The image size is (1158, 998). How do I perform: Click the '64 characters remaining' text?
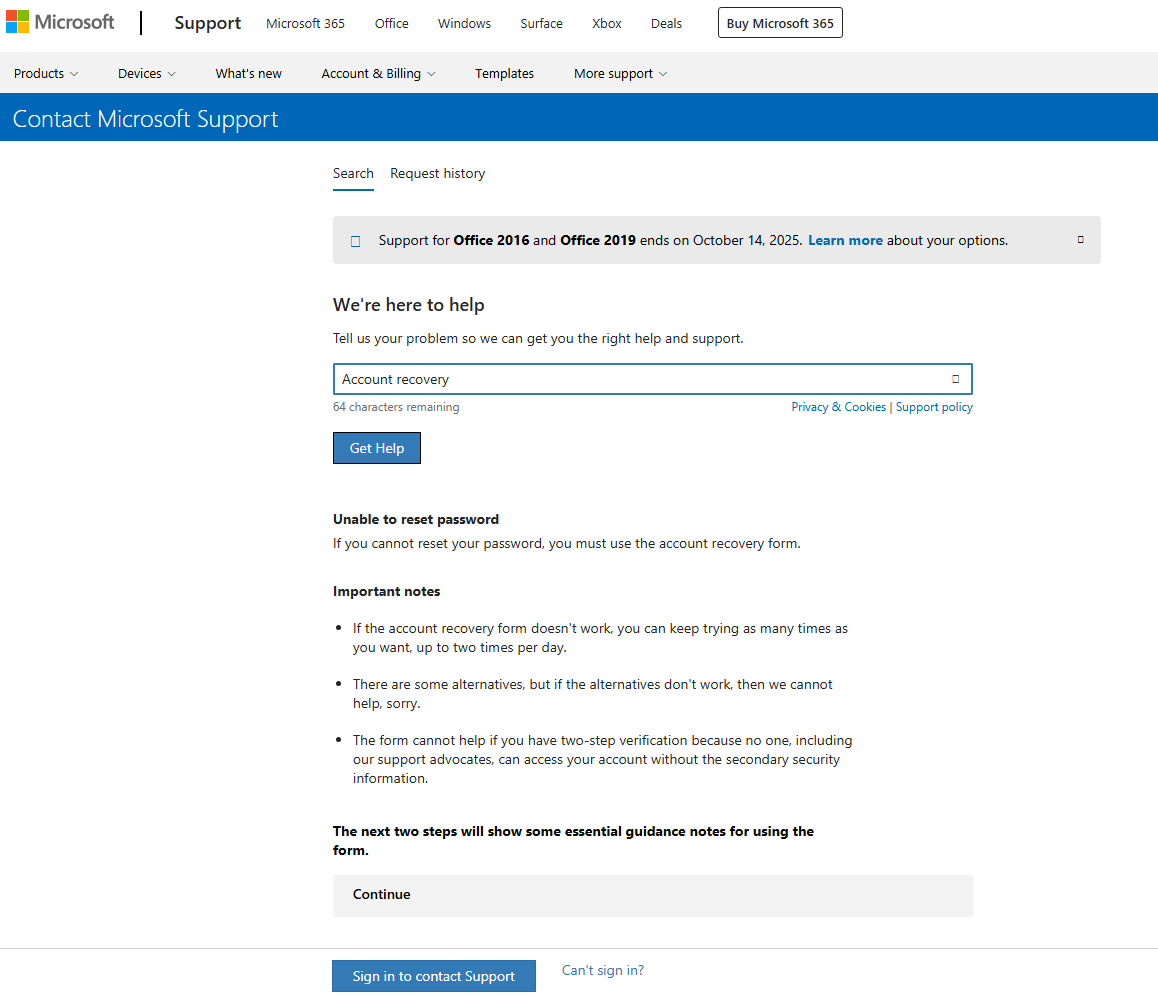(x=396, y=407)
